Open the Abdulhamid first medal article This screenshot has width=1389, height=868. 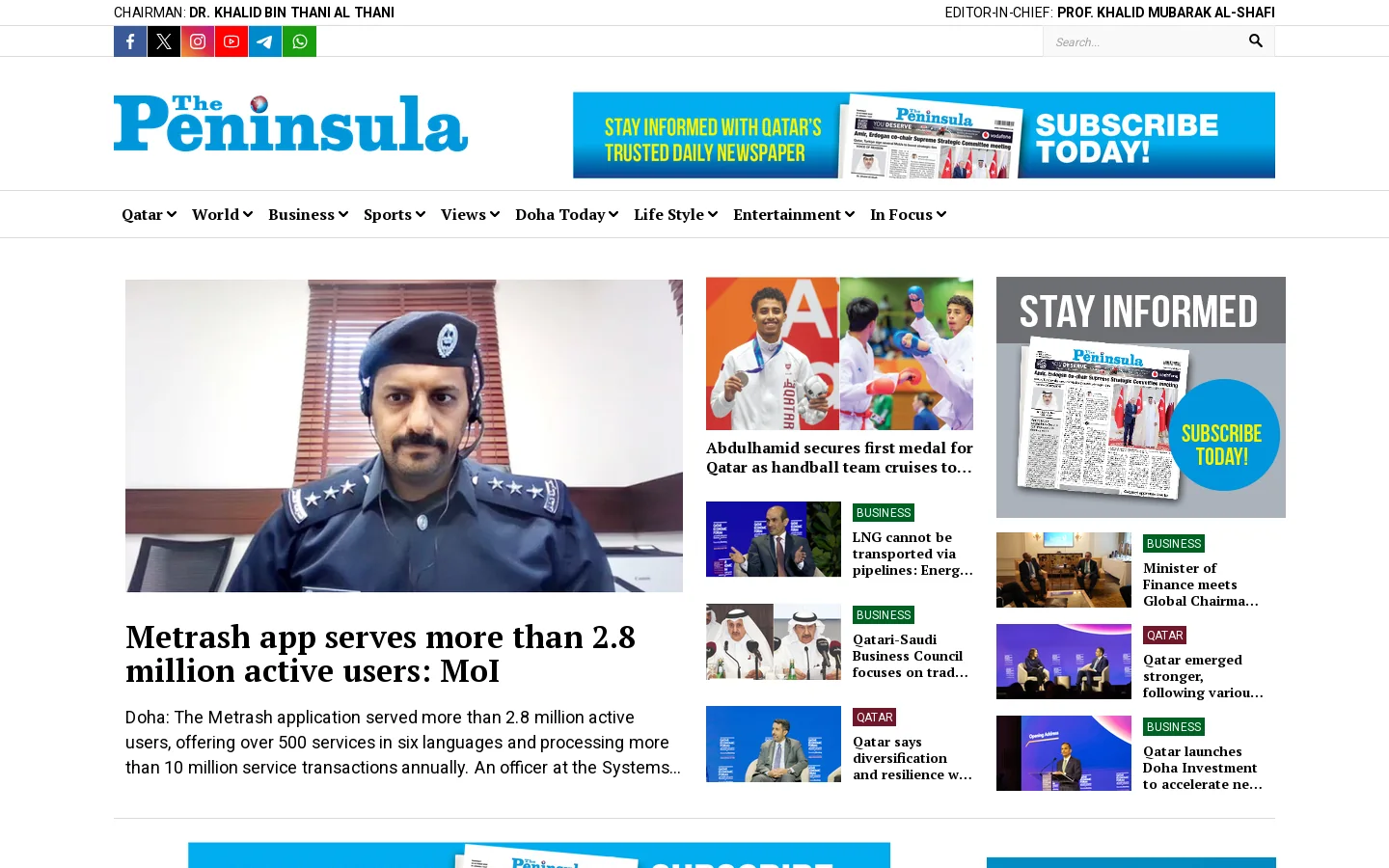(839, 457)
